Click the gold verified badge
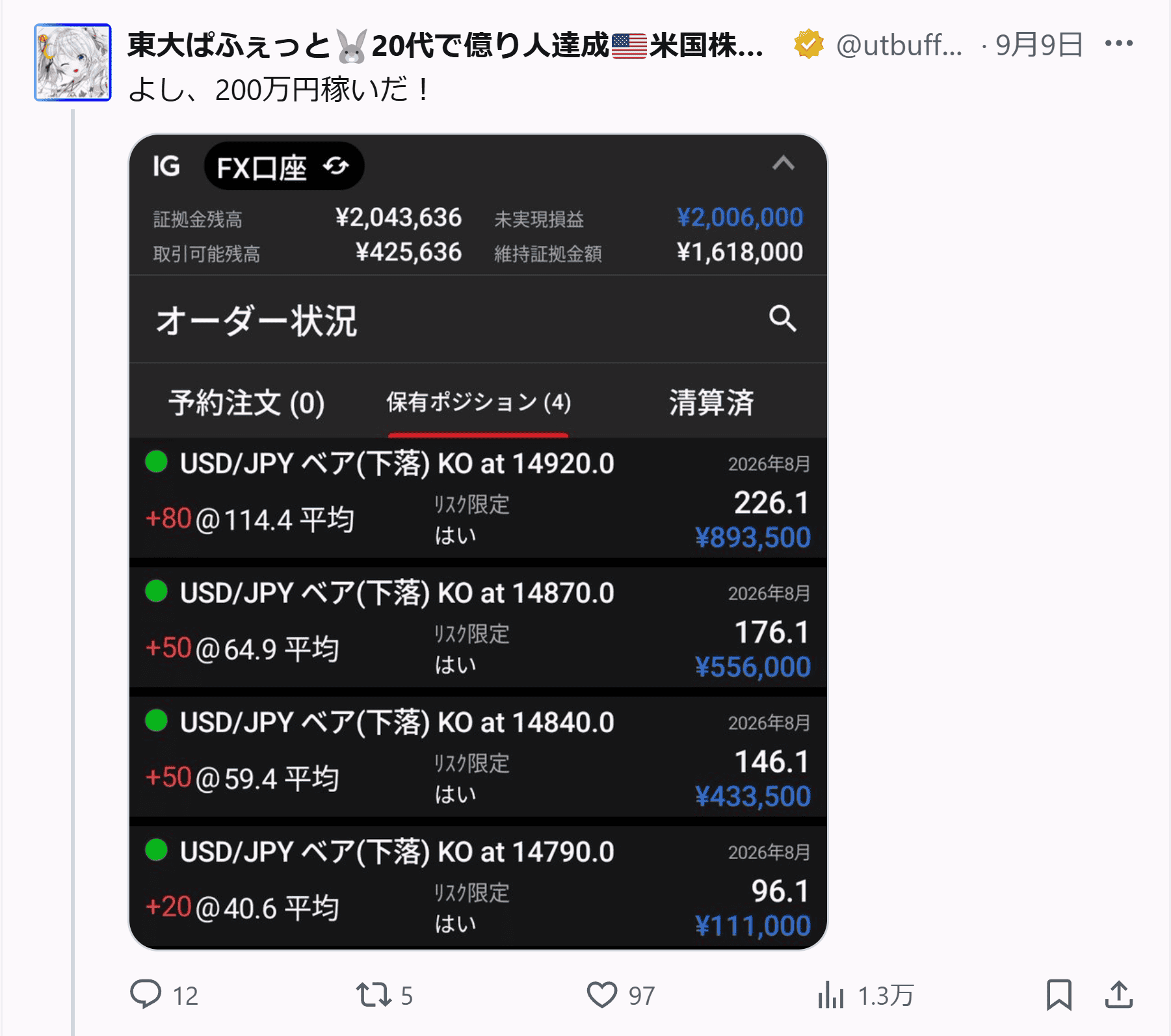The image size is (1171, 1036). click(808, 44)
